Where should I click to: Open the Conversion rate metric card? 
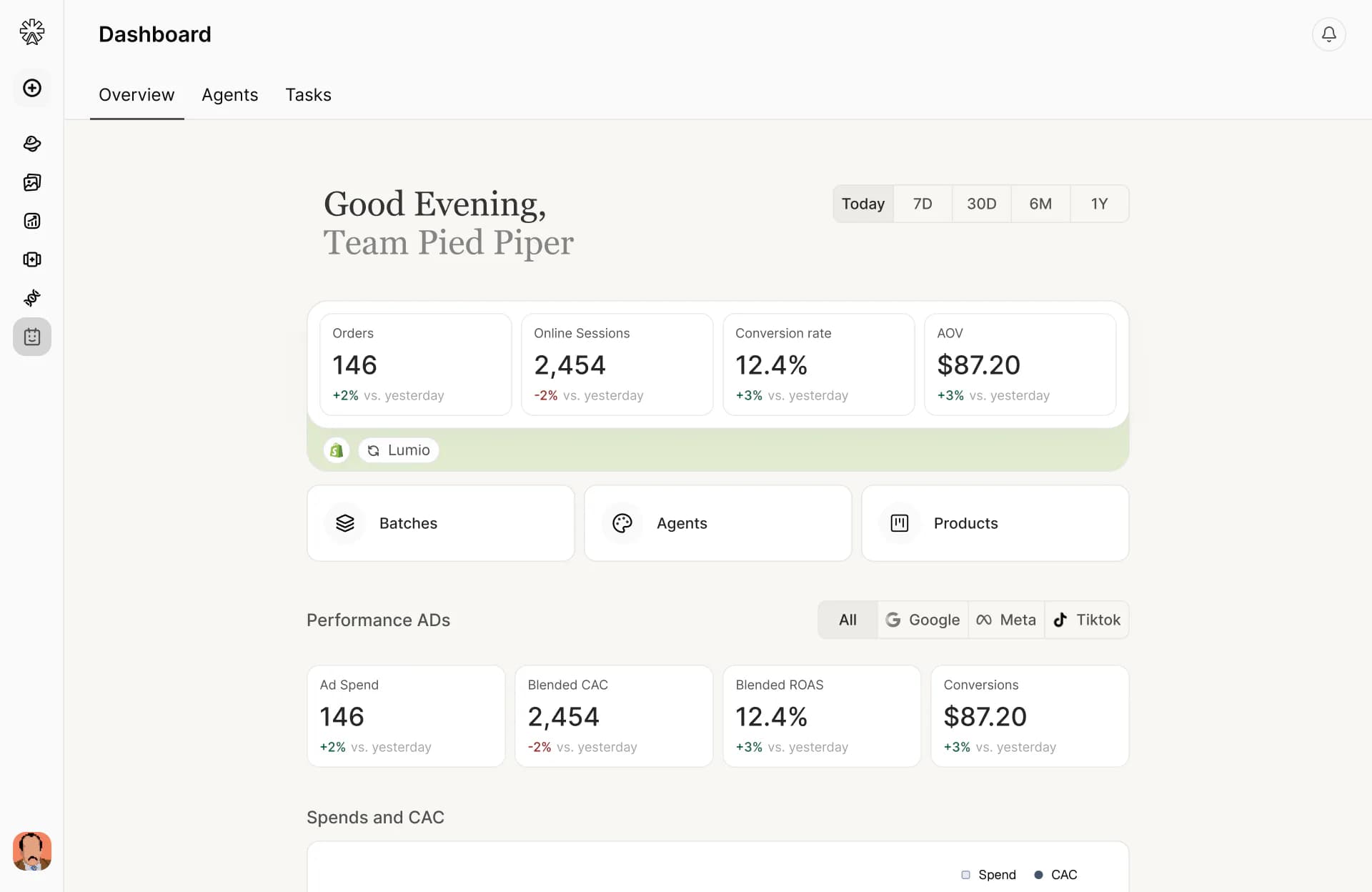click(819, 365)
